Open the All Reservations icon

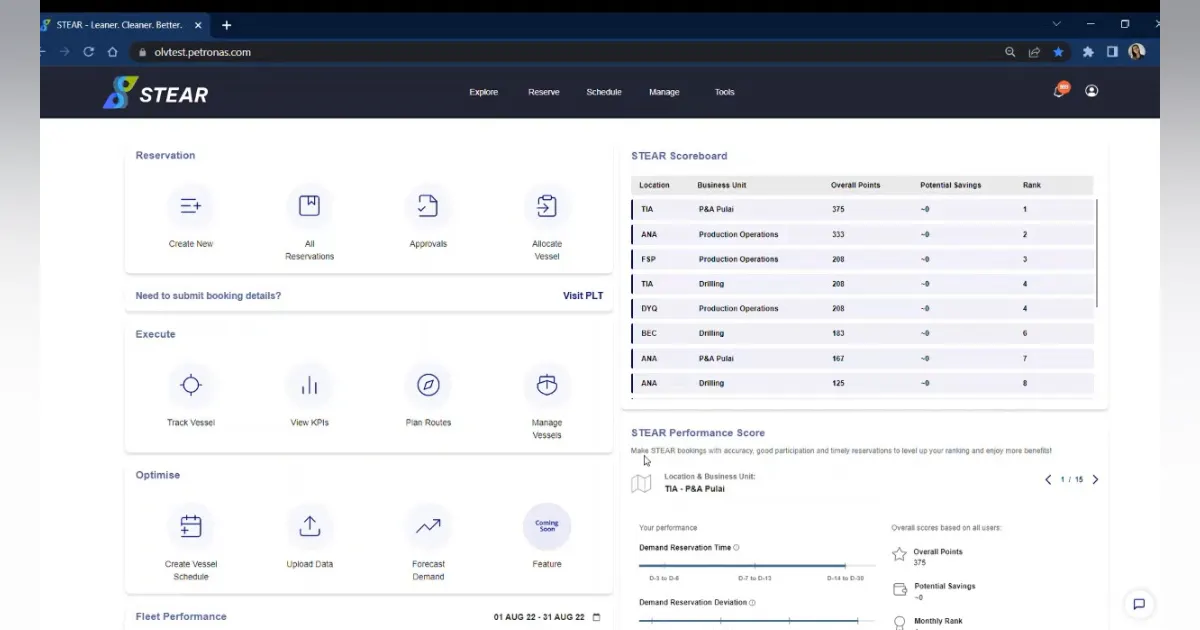[309, 207]
